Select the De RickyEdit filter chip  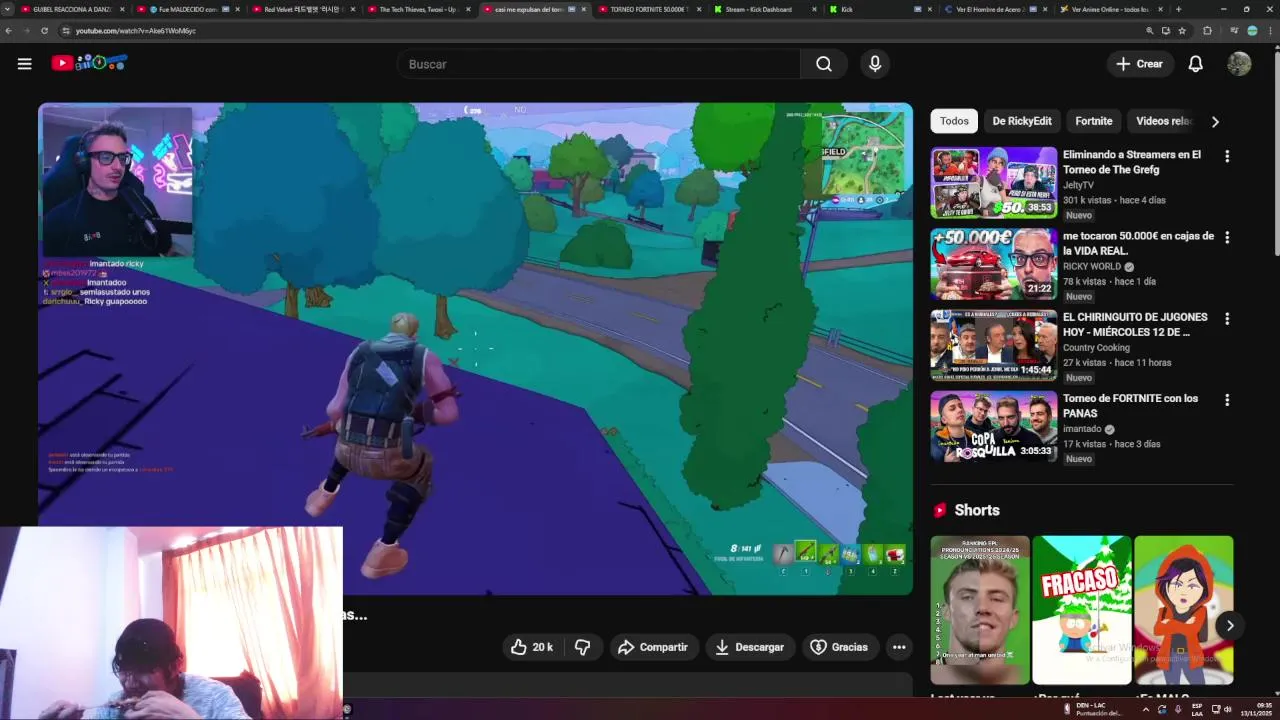point(1022,121)
